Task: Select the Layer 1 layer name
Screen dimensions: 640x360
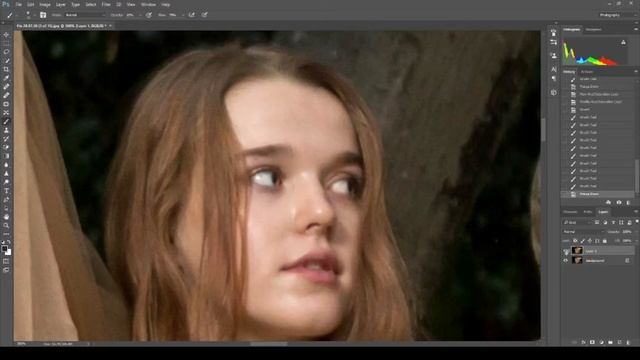Action: pos(591,251)
